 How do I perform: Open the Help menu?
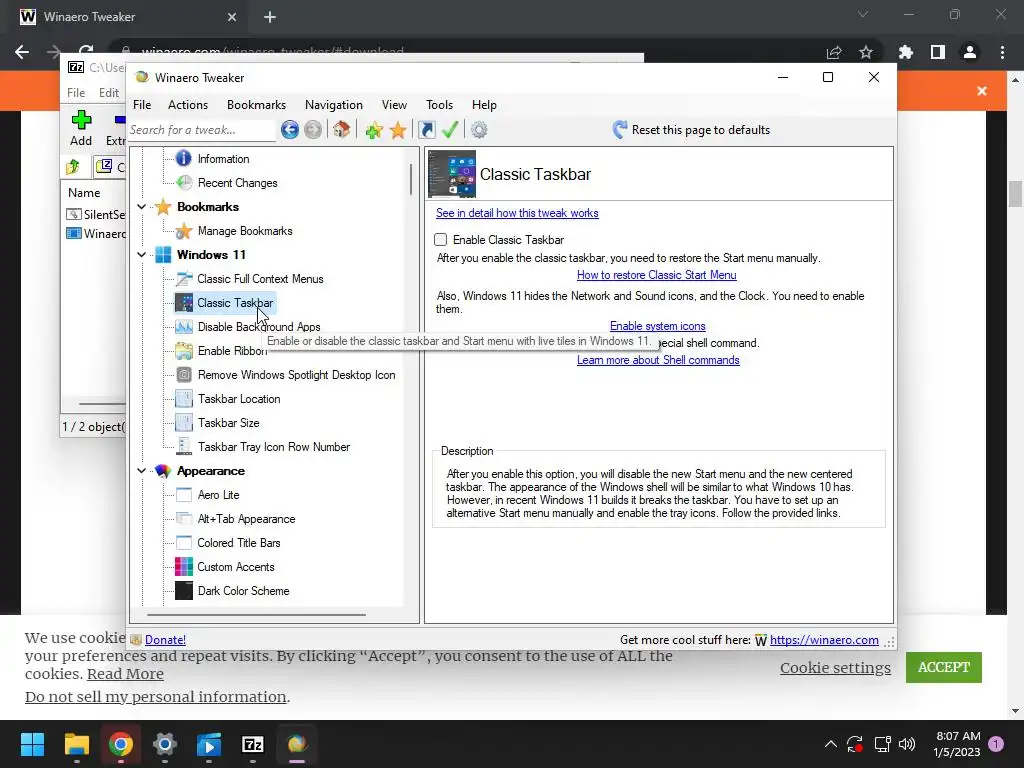(485, 104)
